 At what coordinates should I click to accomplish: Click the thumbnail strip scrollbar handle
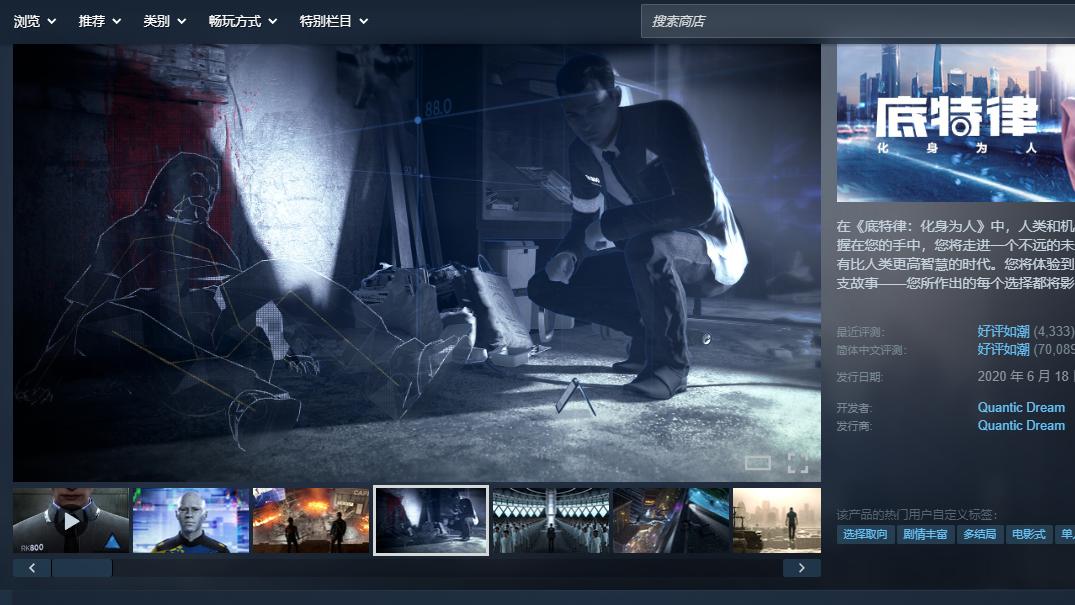[82, 568]
